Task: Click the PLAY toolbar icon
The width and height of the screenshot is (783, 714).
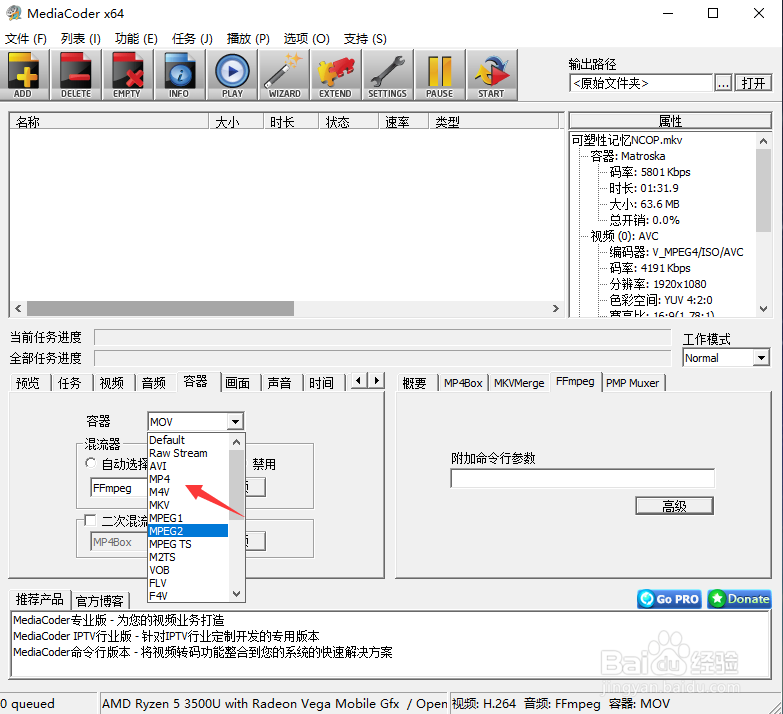Action: point(232,75)
